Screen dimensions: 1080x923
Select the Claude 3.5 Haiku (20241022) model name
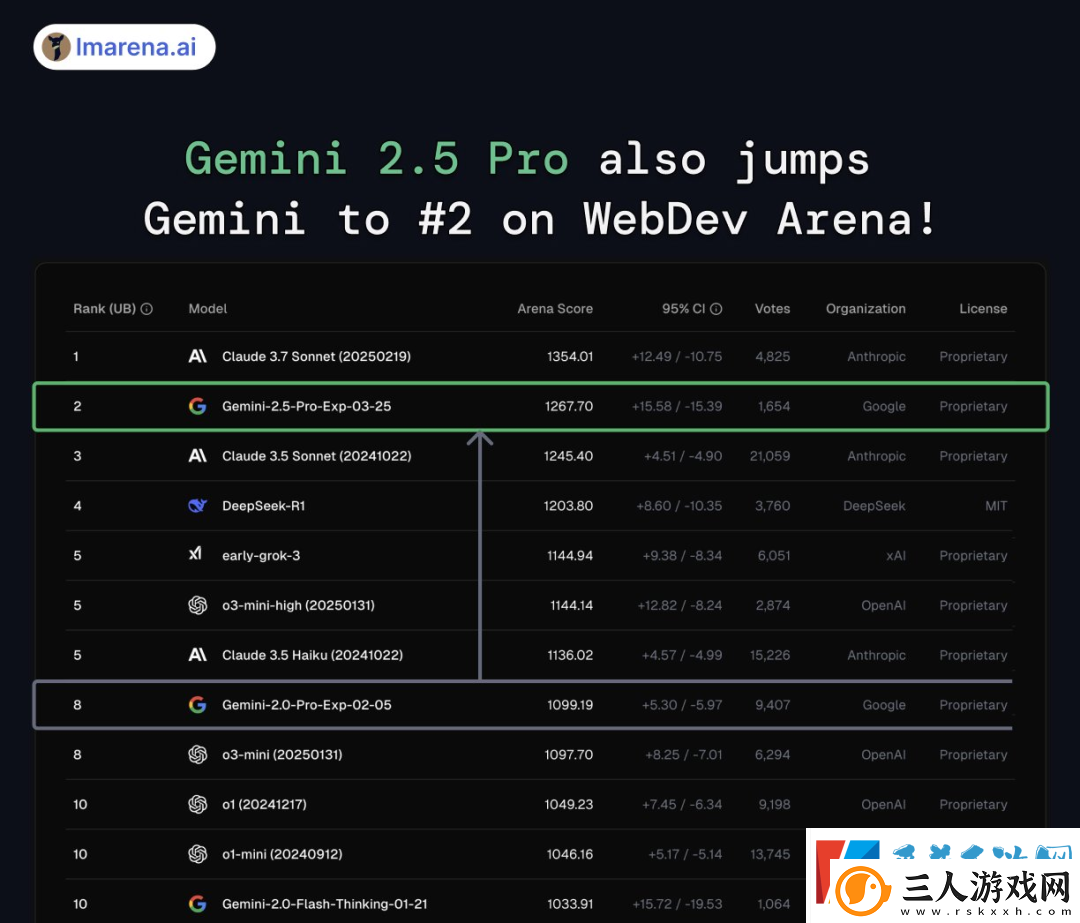[312, 655]
